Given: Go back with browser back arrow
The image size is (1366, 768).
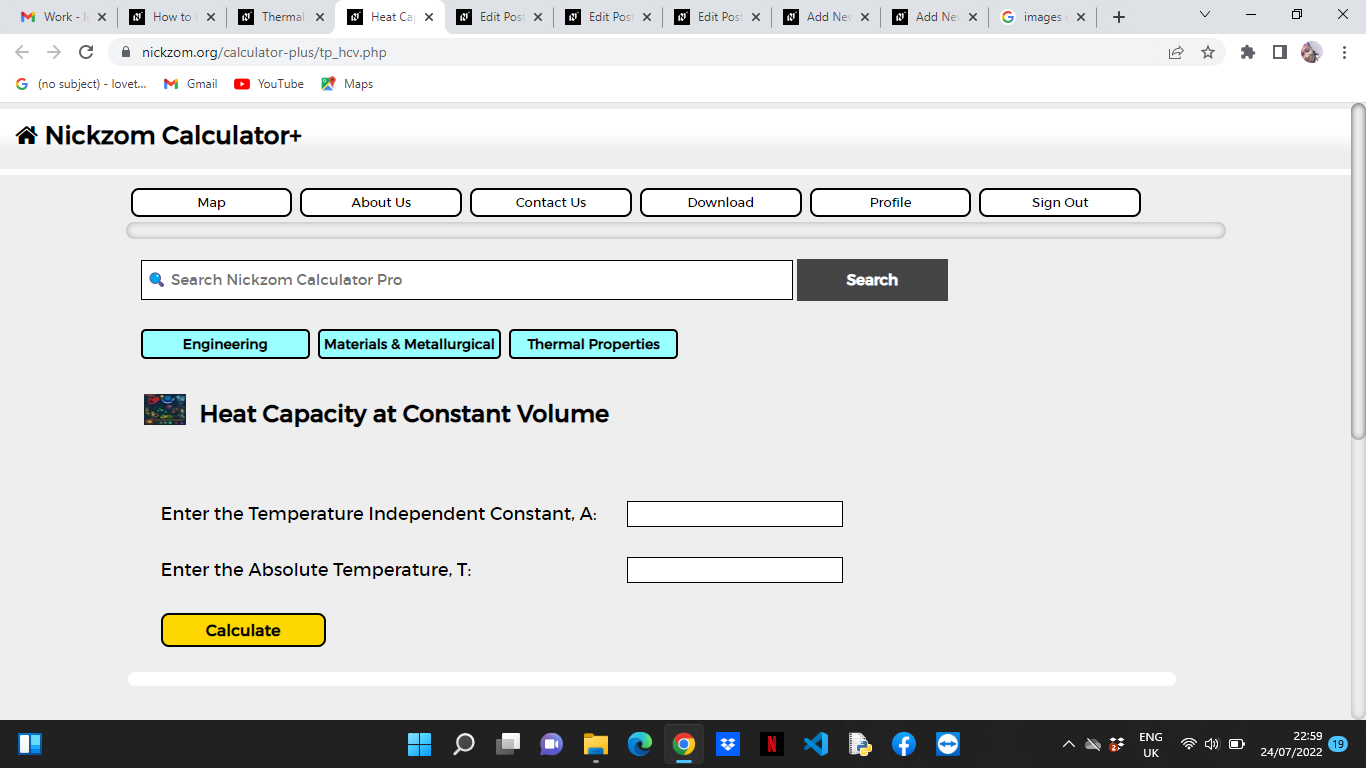Looking at the screenshot, I should coord(22,52).
